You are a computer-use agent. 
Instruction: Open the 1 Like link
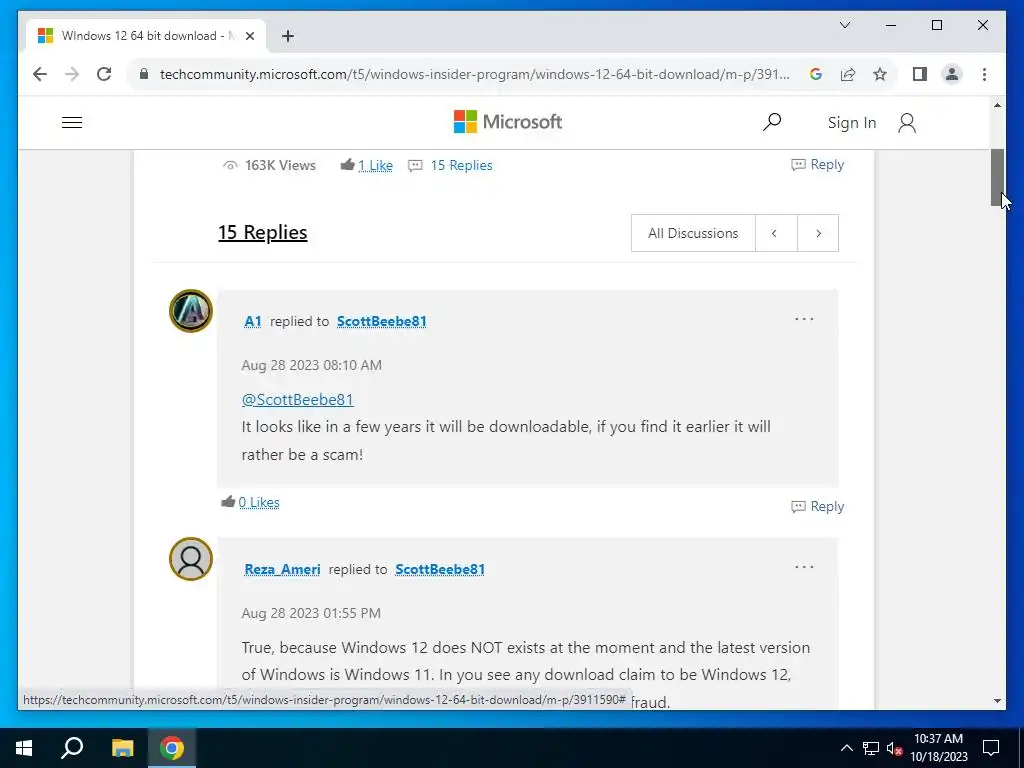pyautogui.click(x=376, y=166)
